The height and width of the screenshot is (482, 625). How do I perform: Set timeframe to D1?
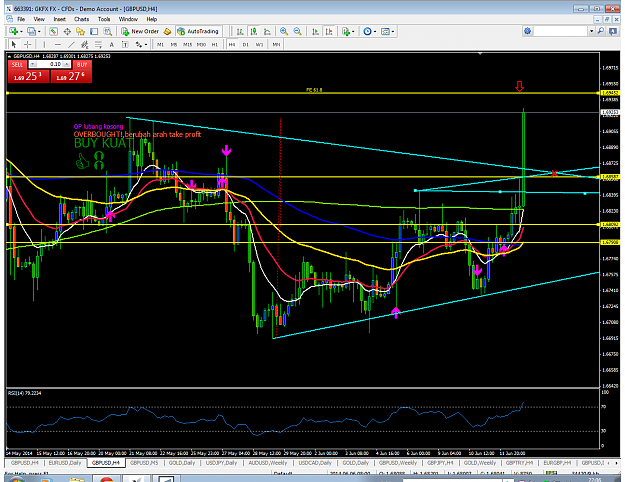246,44
